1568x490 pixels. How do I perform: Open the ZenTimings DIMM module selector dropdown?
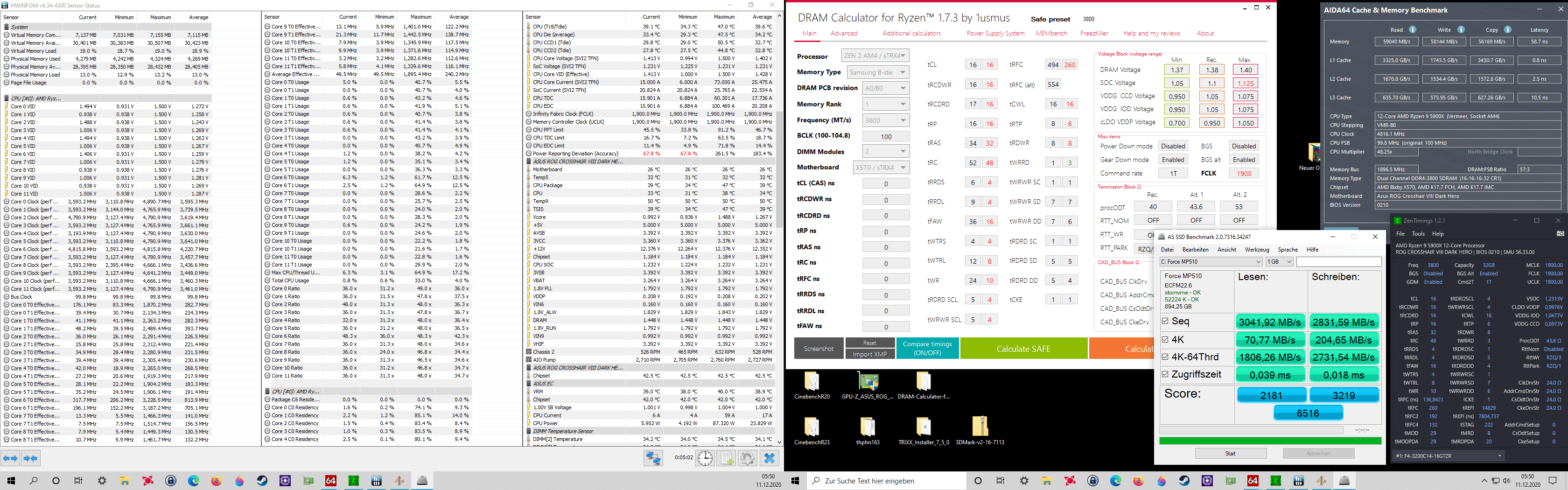point(1448,455)
